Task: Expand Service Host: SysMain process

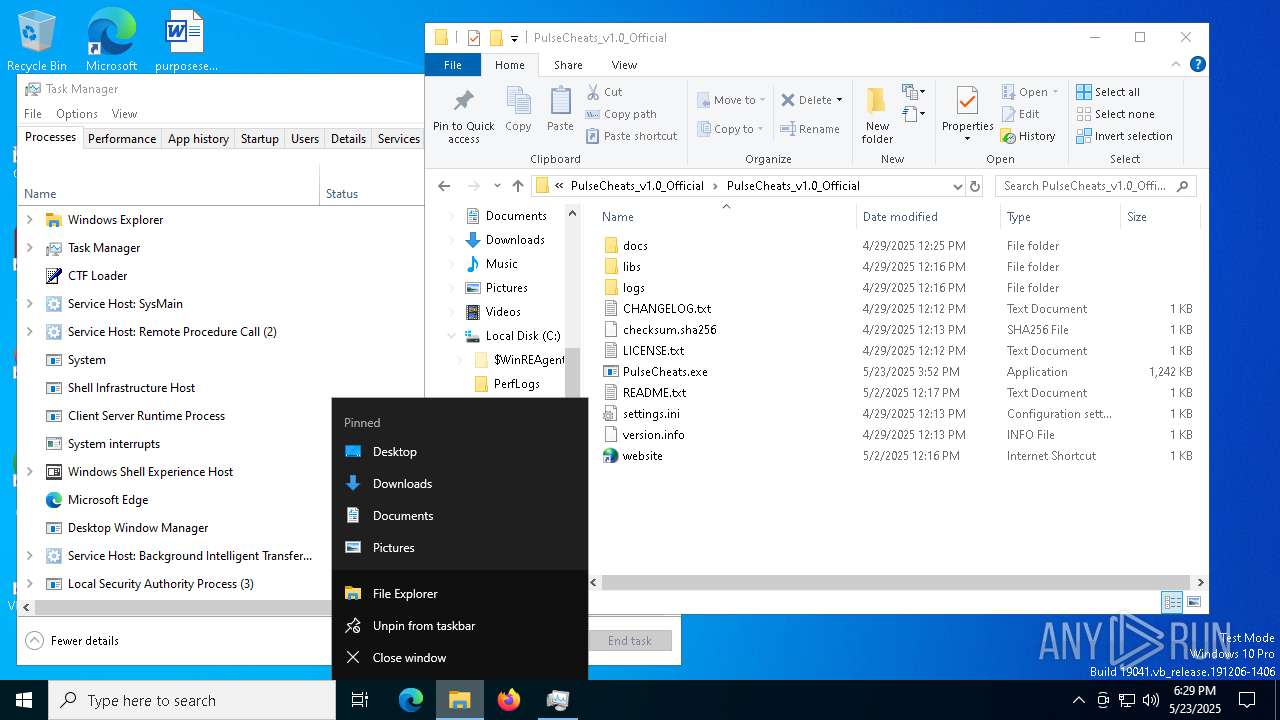Action: tap(29, 304)
